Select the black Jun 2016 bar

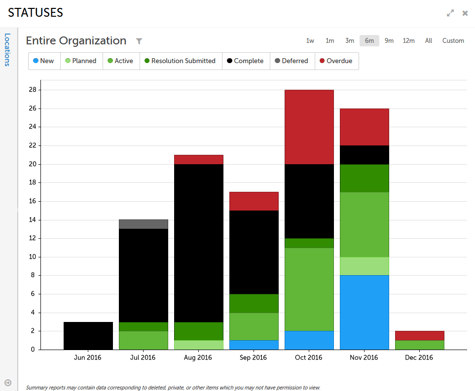pyautogui.click(x=88, y=336)
